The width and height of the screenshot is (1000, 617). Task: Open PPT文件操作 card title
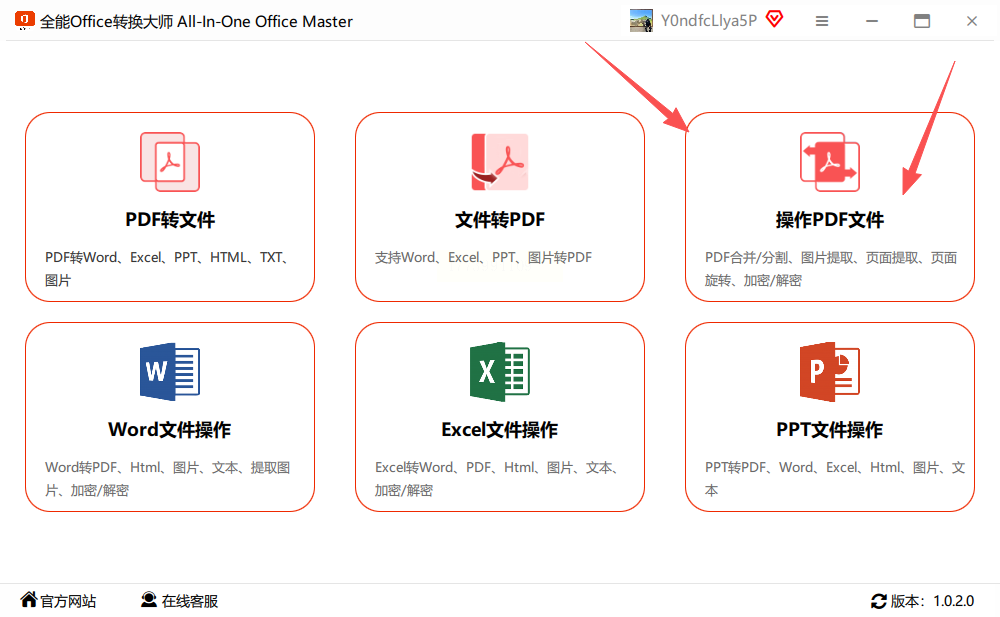(x=830, y=429)
